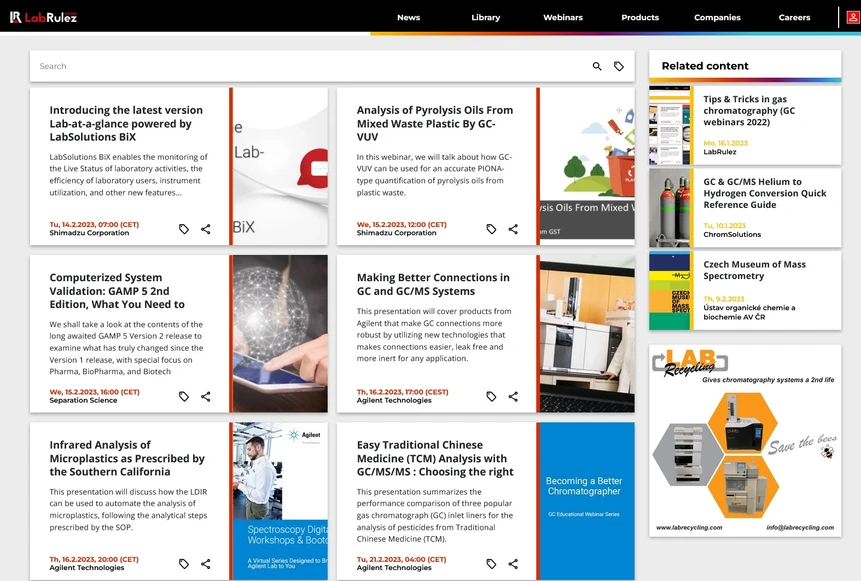
Task: Share the Making Better Connections card
Action: tap(513, 396)
